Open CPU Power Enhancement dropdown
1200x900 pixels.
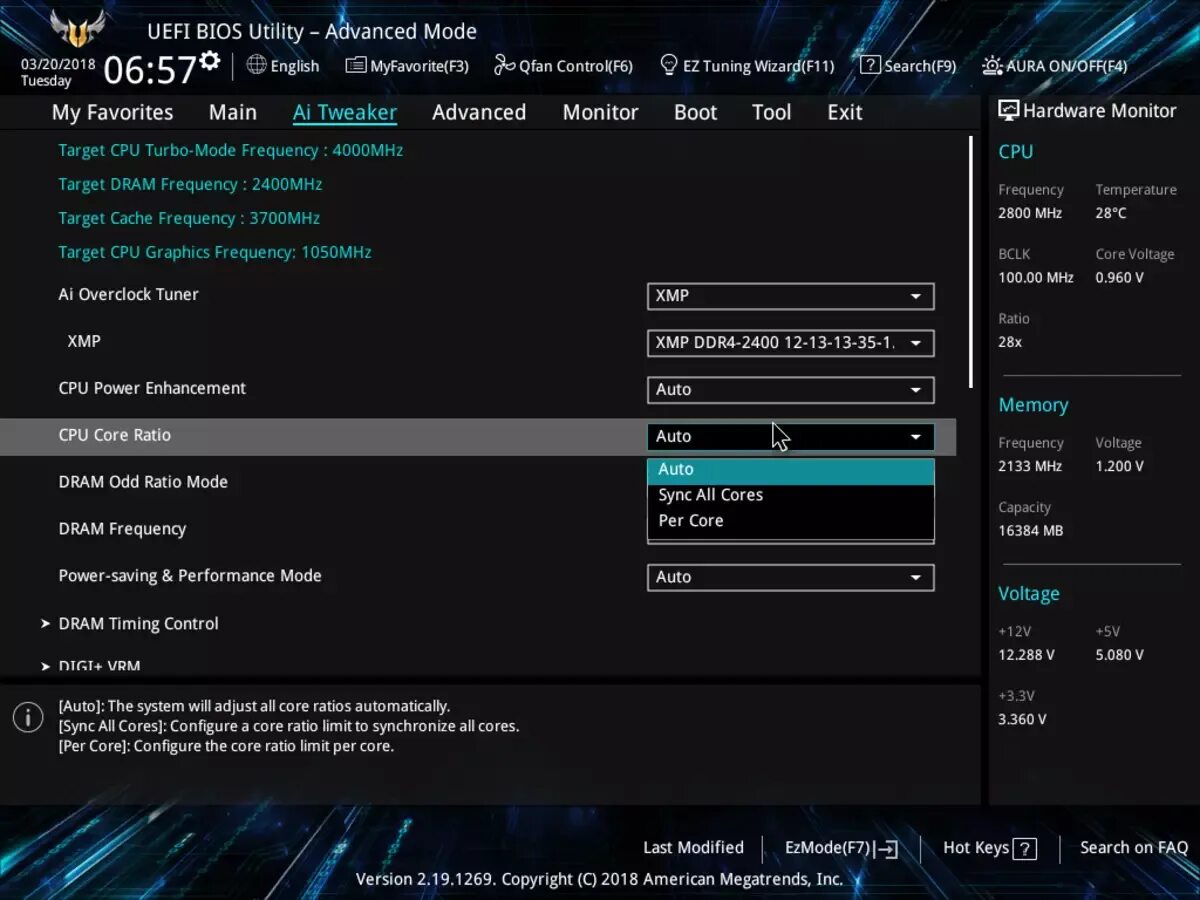(790, 390)
